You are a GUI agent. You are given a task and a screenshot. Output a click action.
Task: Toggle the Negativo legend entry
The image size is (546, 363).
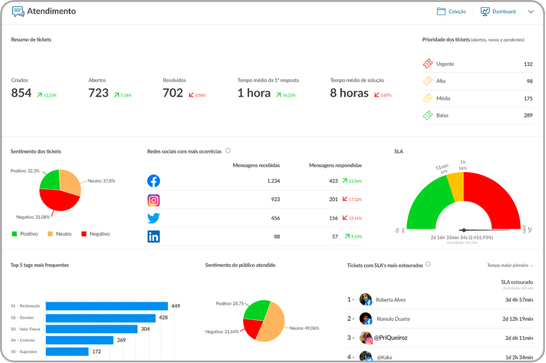95,234
